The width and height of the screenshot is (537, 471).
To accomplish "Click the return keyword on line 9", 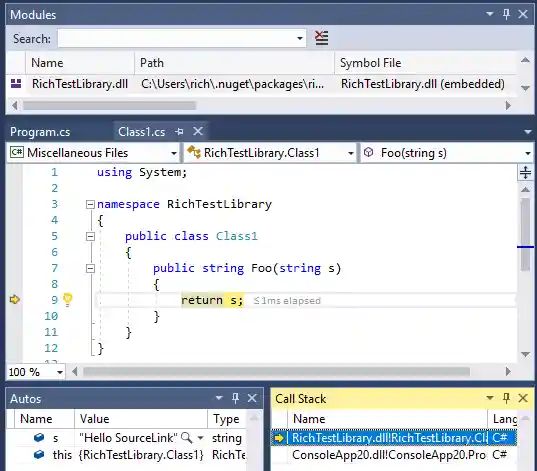I will tap(202, 300).
